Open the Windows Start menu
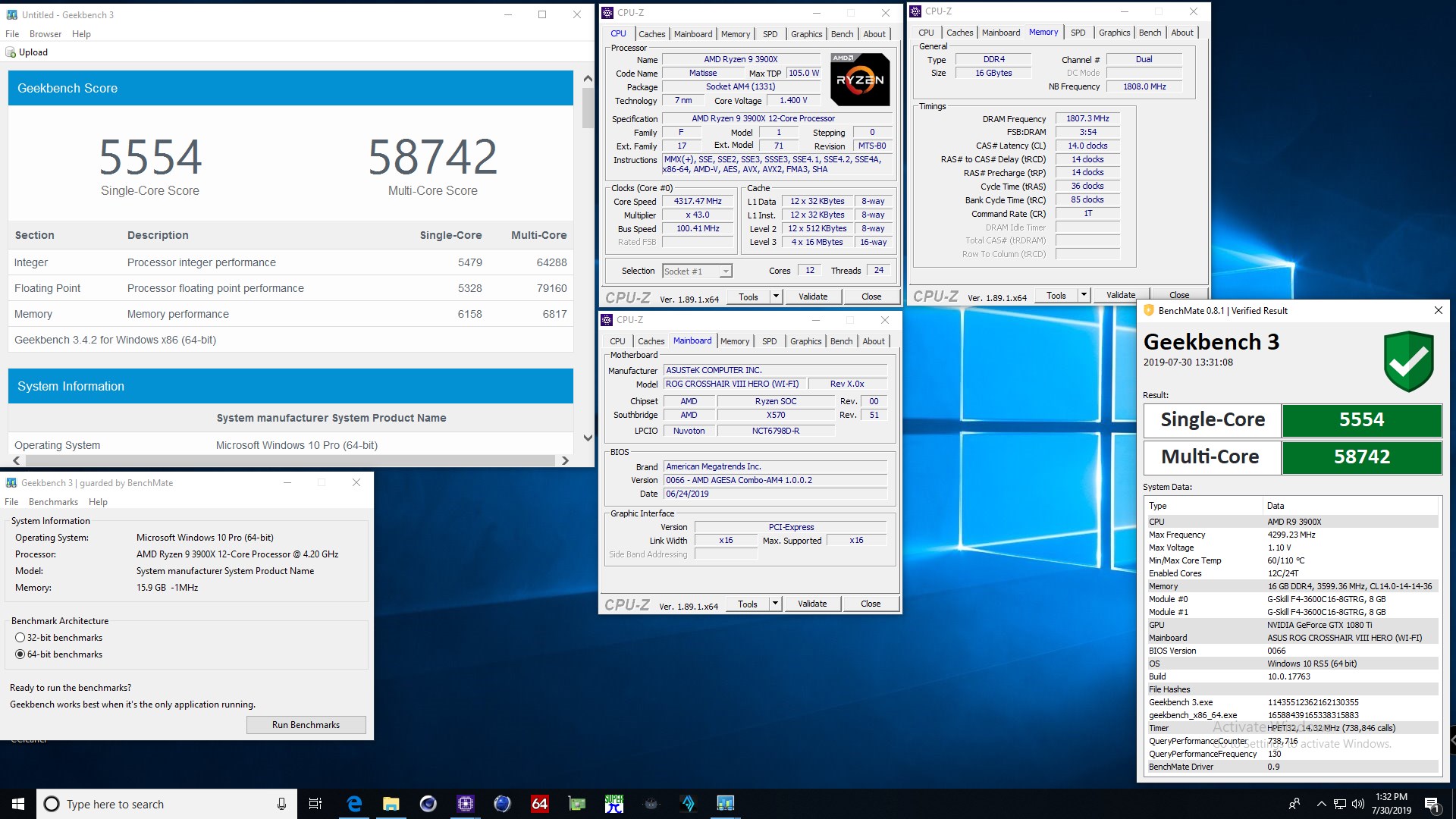 18,804
